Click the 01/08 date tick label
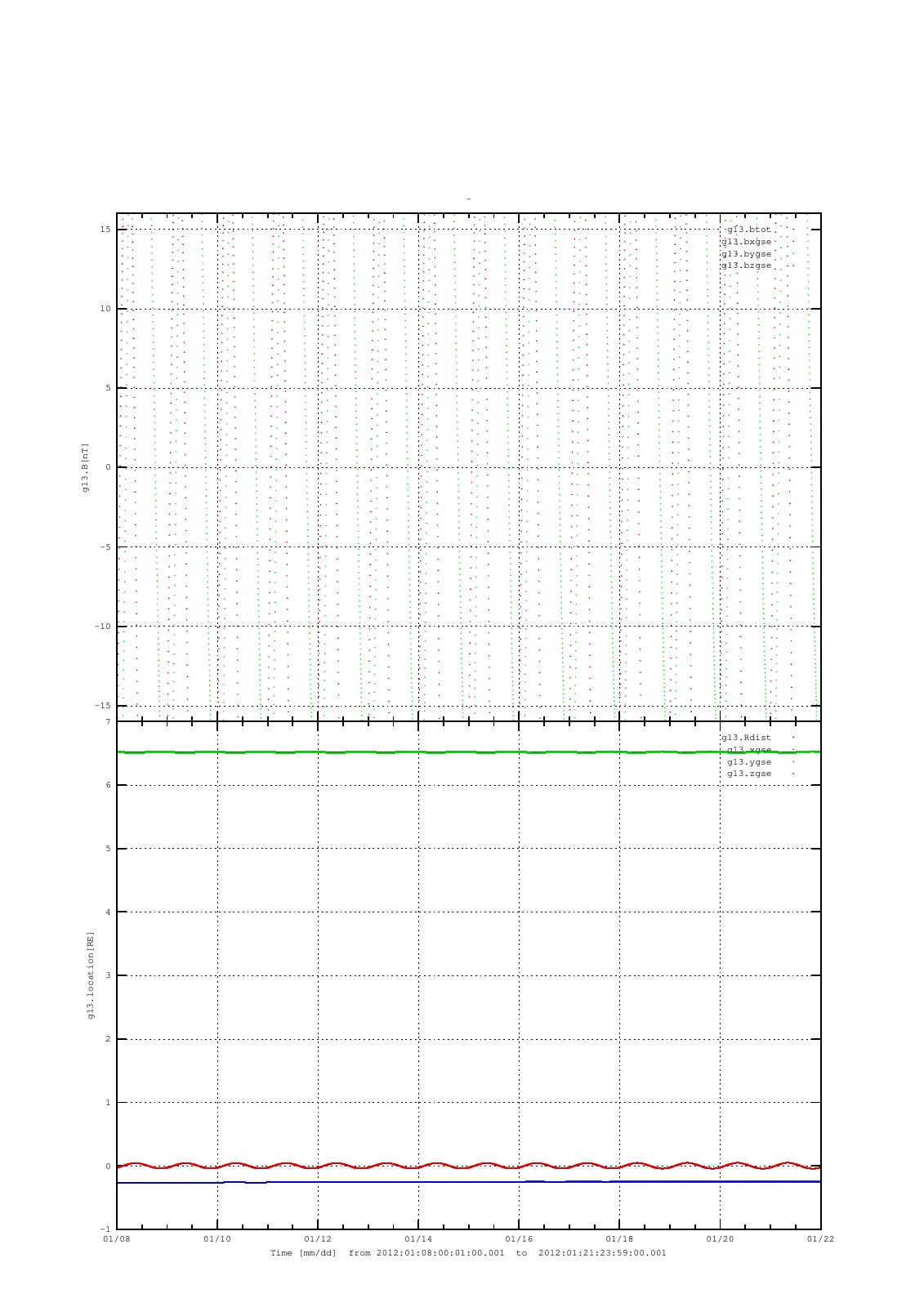The height and width of the screenshot is (1307, 924). point(117,1239)
